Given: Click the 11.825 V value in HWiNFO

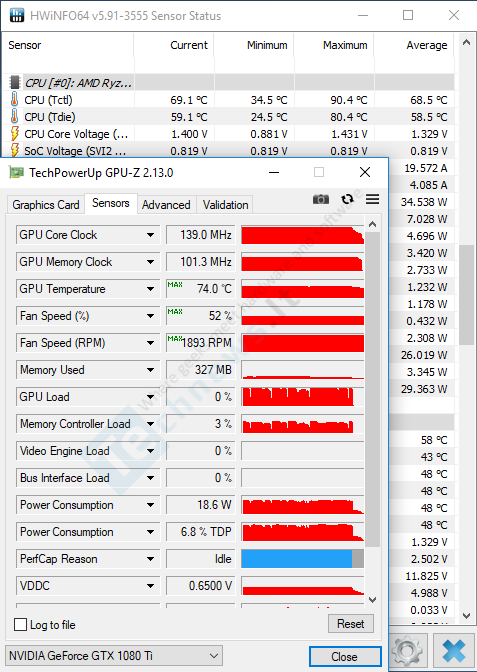Looking at the screenshot, I should click(x=426, y=576).
